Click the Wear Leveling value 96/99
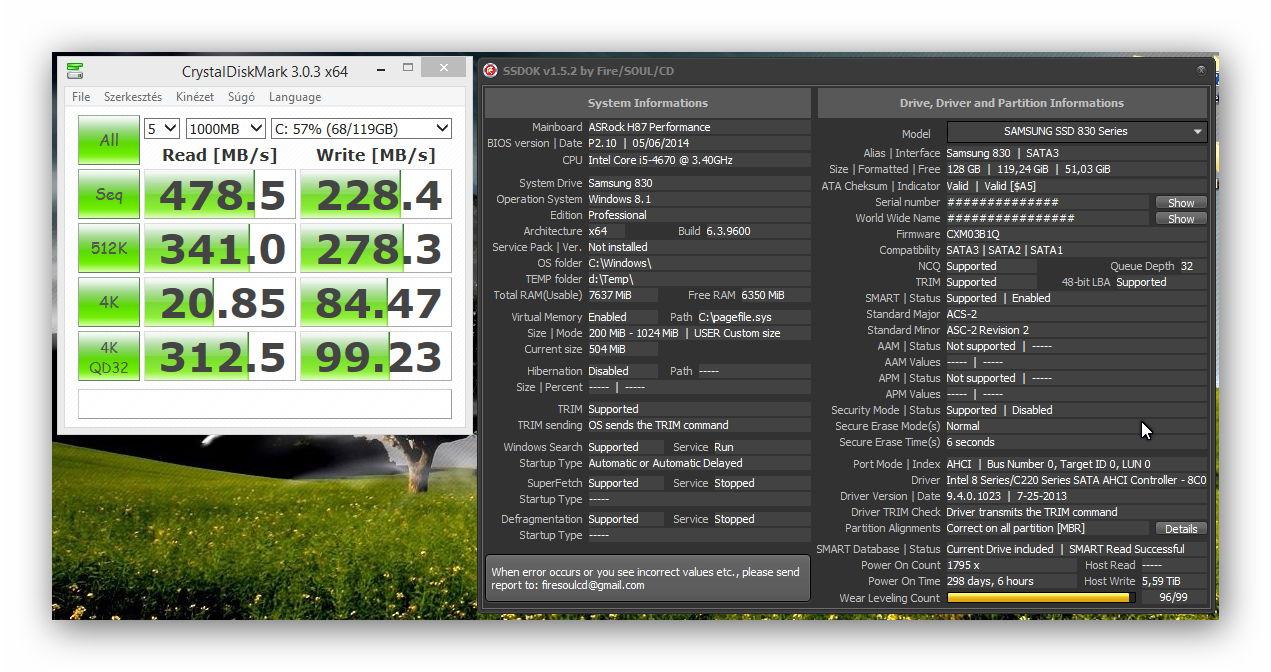This screenshot has width=1271, height=672. (1173, 597)
